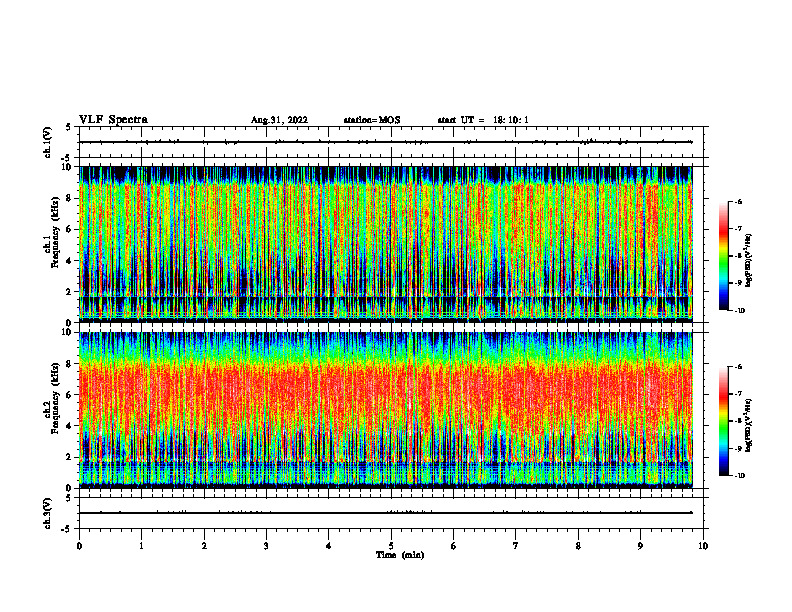The image size is (792, 612).
Task: Click the "-10" label on ch.2 color scale
Action: [740, 476]
